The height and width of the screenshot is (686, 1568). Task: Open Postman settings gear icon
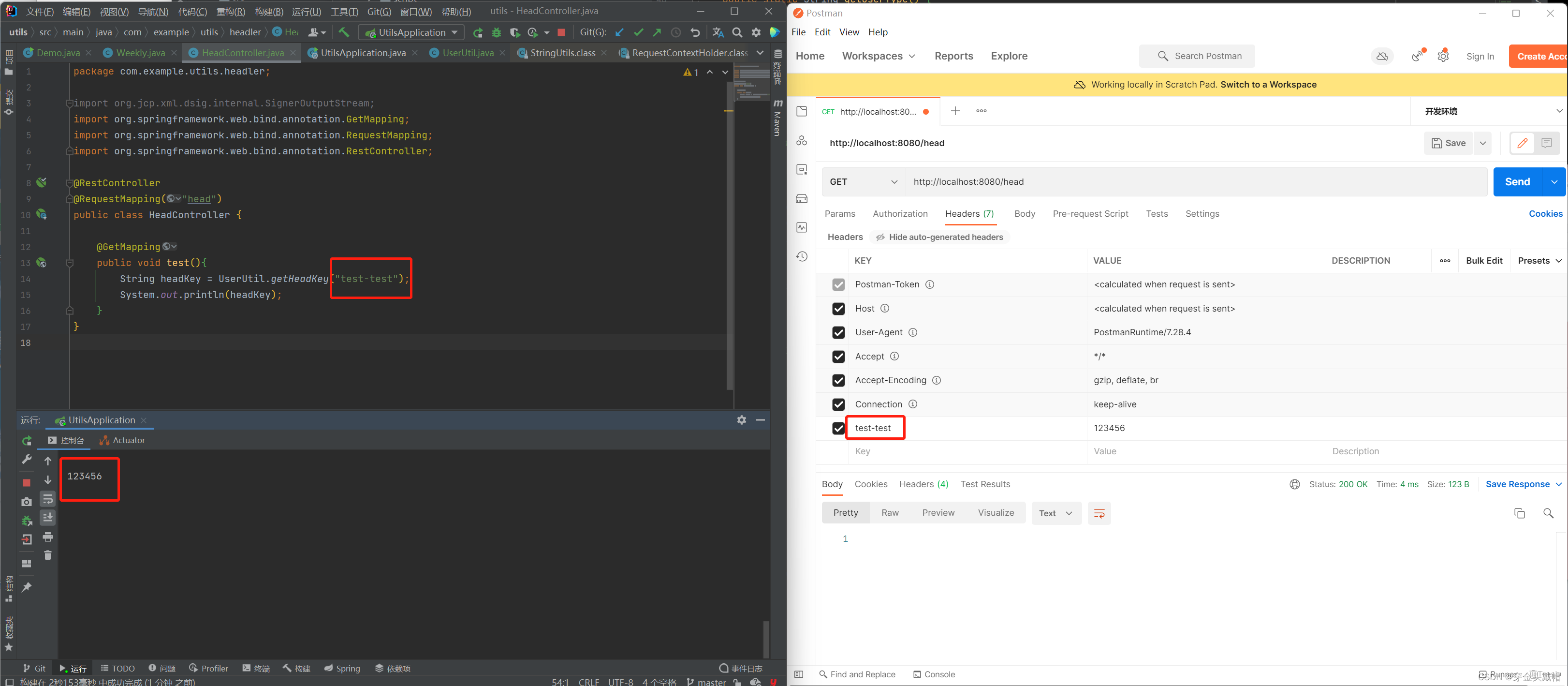[1443, 56]
